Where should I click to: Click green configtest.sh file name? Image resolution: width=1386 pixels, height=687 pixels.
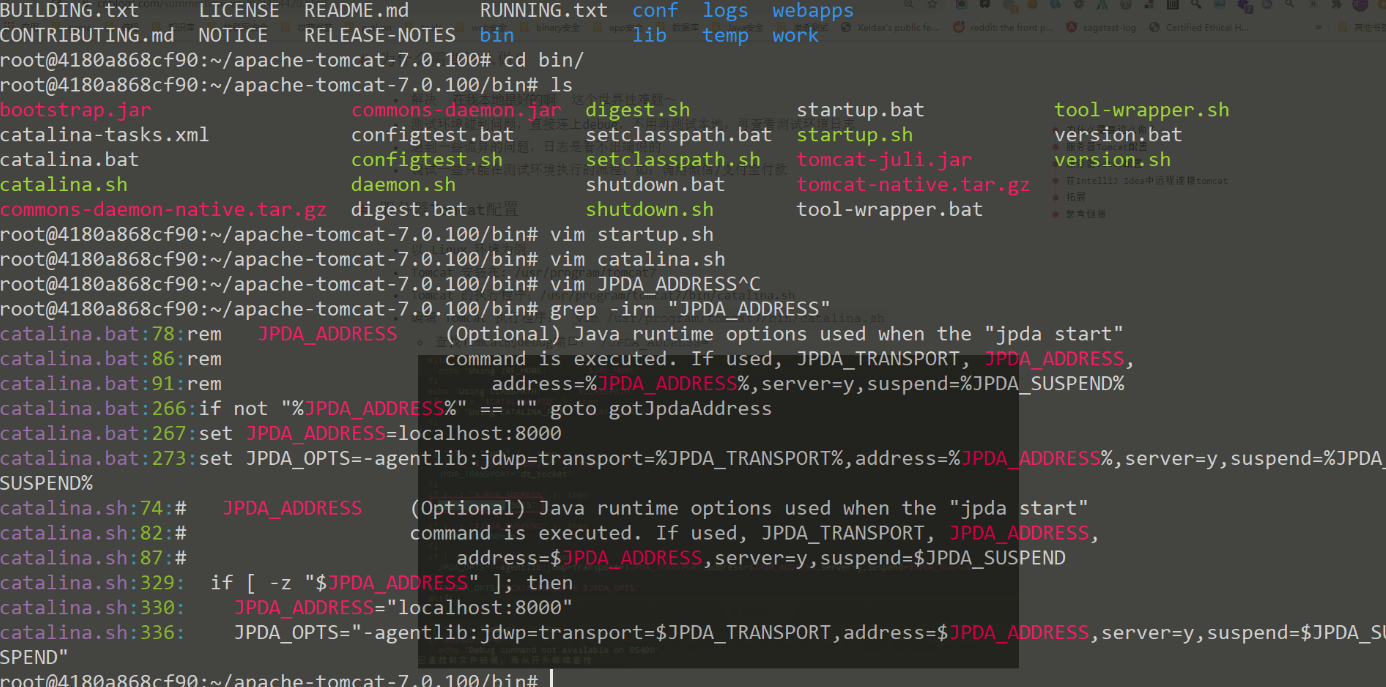click(x=427, y=160)
